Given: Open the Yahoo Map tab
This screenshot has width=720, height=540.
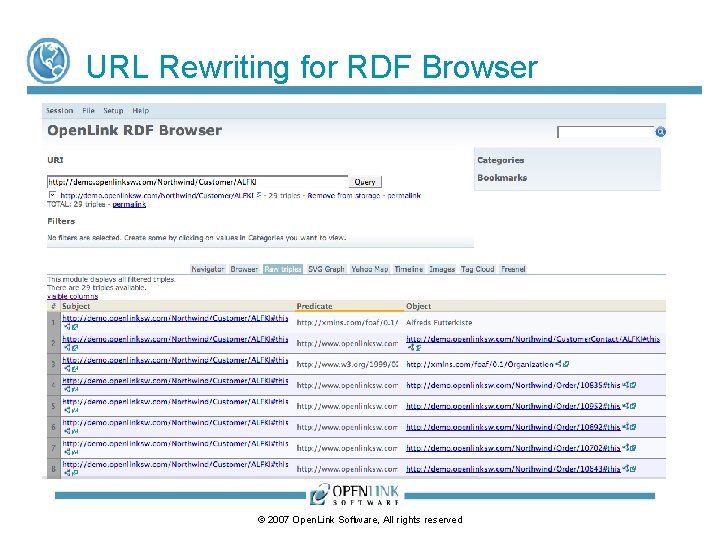Looking at the screenshot, I should [x=370, y=269].
